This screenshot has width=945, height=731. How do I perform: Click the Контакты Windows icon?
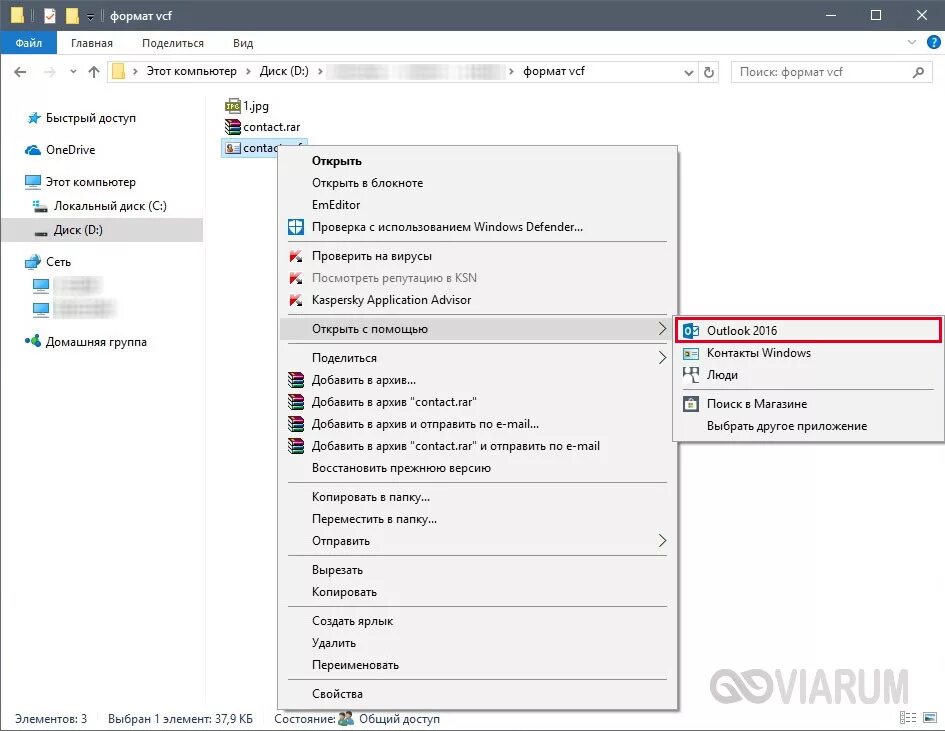tap(691, 353)
